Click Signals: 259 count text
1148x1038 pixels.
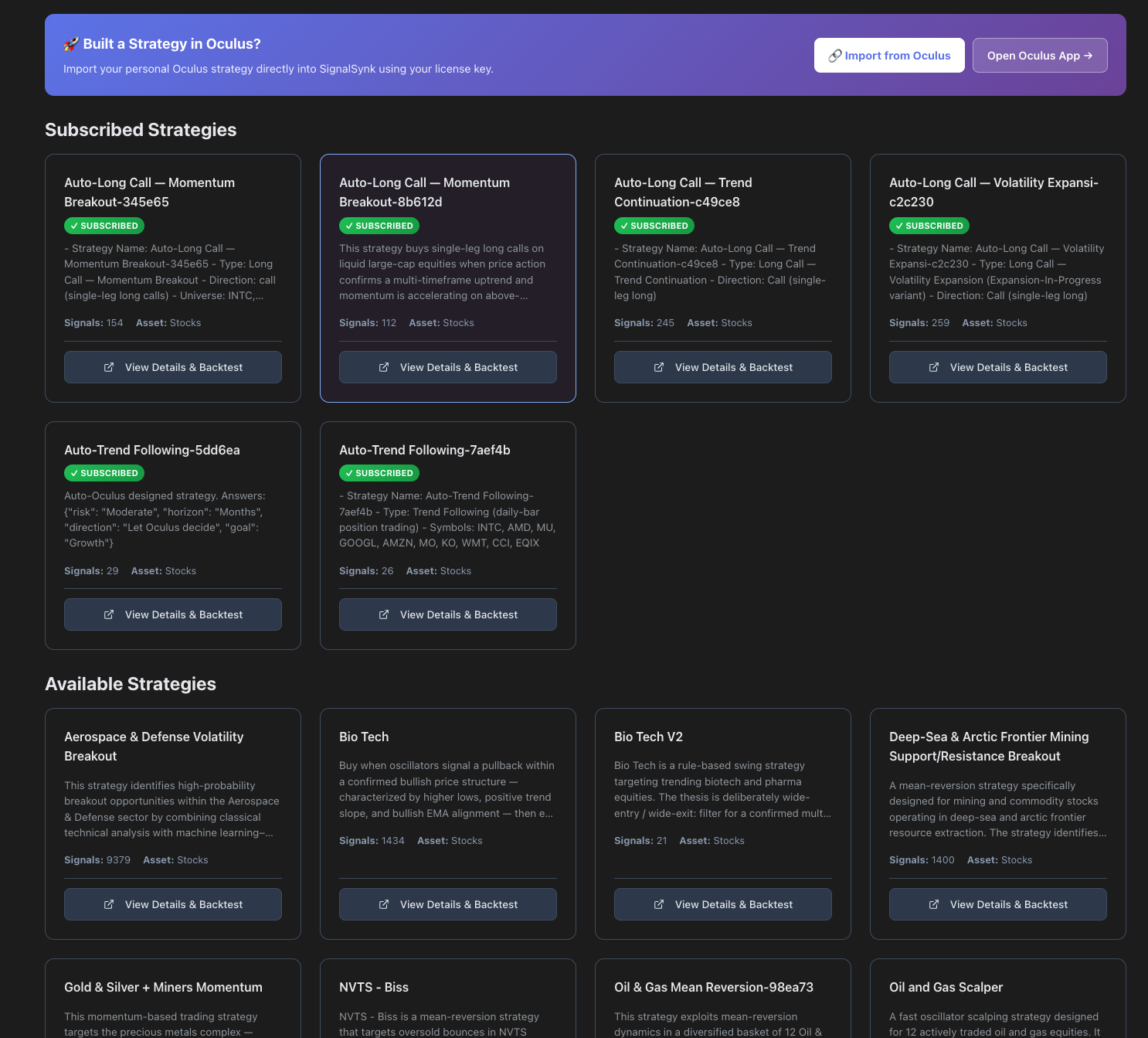pyautogui.click(x=919, y=323)
